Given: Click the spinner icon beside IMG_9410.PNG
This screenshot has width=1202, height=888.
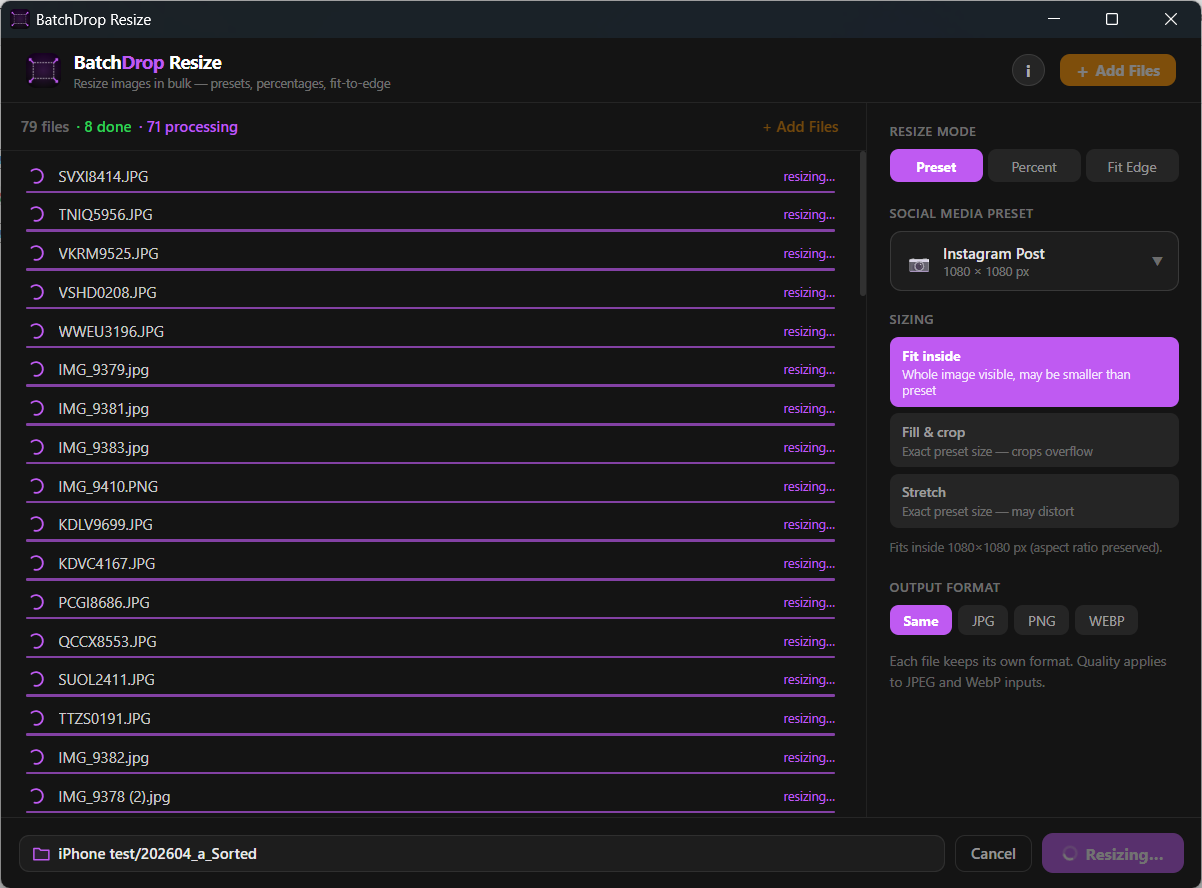Looking at the screenshot, I should point(37,486).
